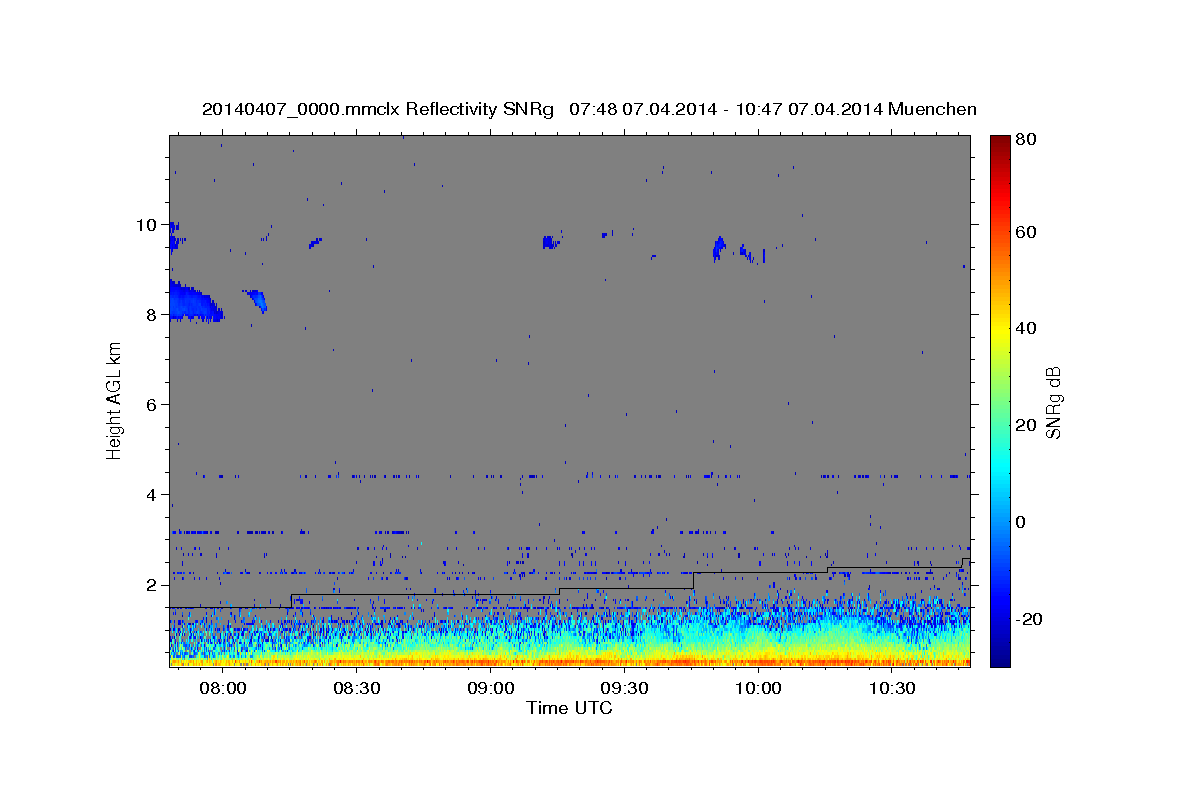The height and width of the screenshot is (800, 1200).
Task: Click the colorbar value 80
Action: [1028, 139]
